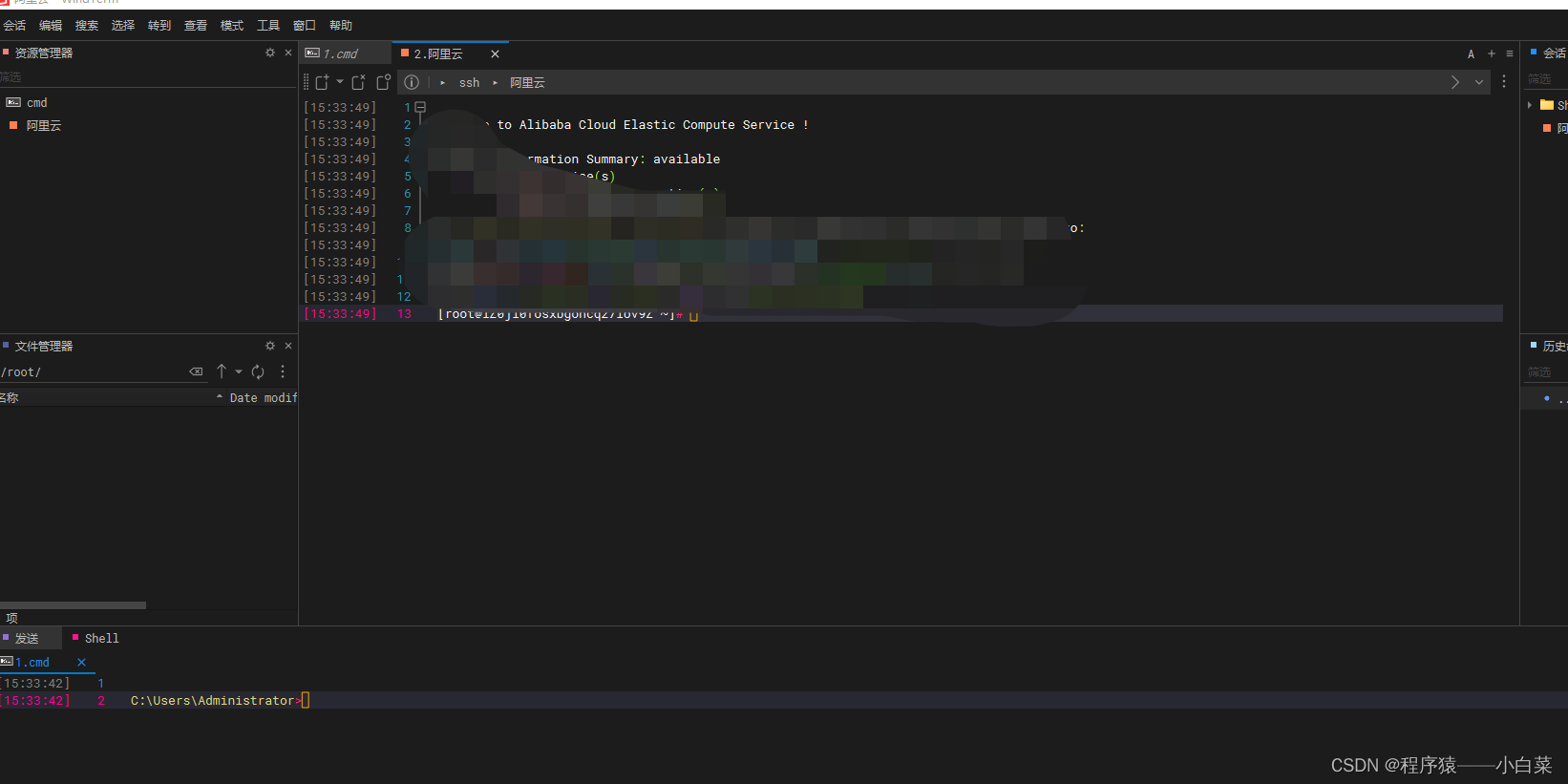1568x784 pixels.
Task: Open the 查看 menu
Action: [196, 26]
